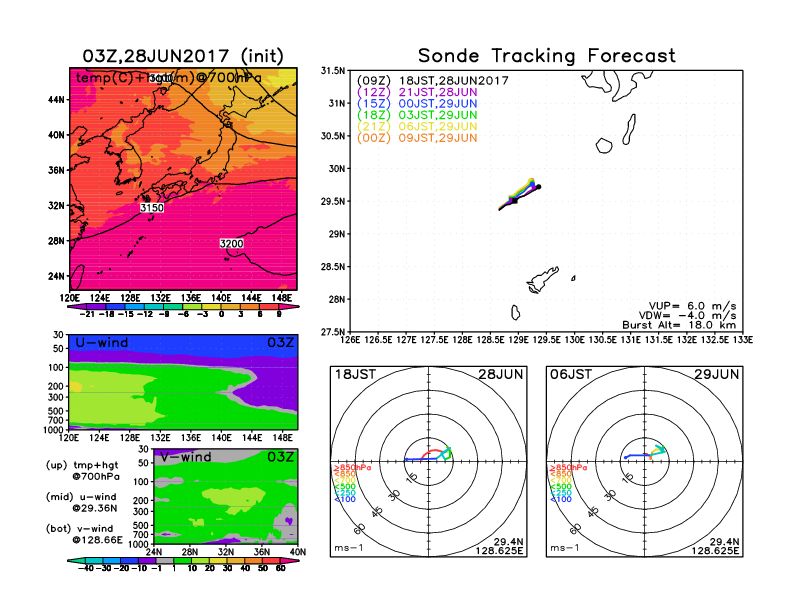Select the blue "(15Z) 00JST,29JUN" legend entry

[417, 104]
